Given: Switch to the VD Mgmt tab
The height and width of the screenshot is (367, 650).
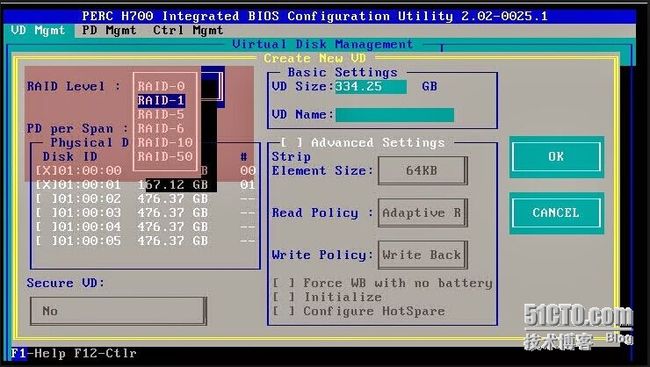Looking at the screenshot, I should point(38,30).
